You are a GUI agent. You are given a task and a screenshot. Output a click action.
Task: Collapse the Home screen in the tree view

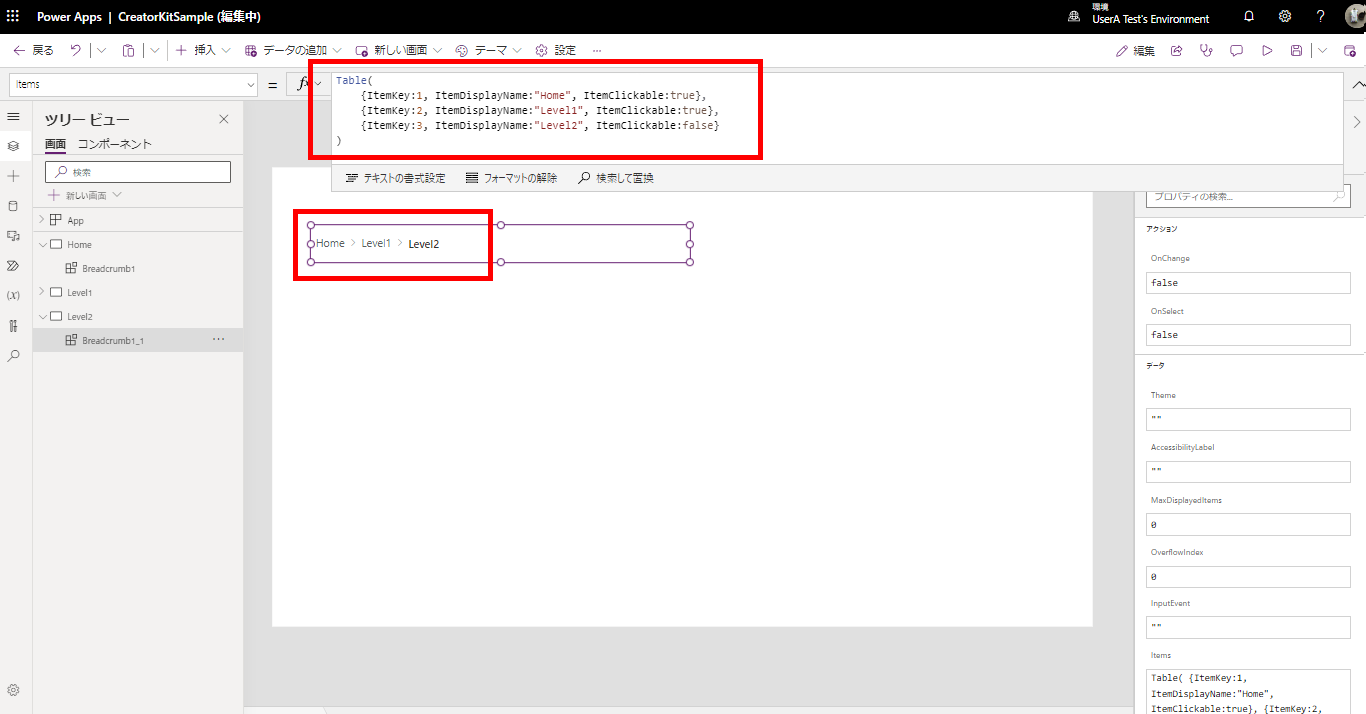click(42, 243)
